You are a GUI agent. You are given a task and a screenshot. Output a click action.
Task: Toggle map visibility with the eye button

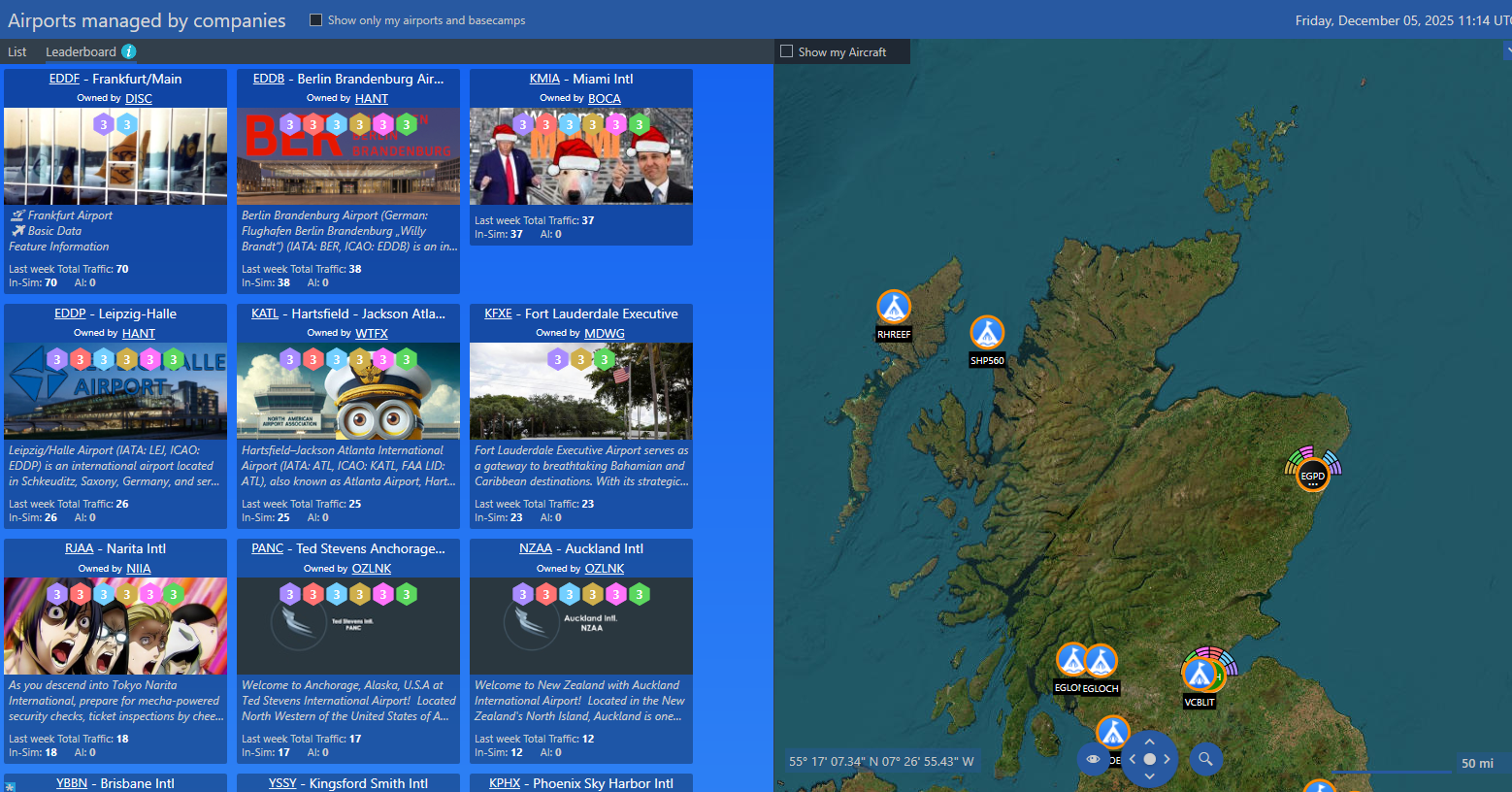[1093, 759]
